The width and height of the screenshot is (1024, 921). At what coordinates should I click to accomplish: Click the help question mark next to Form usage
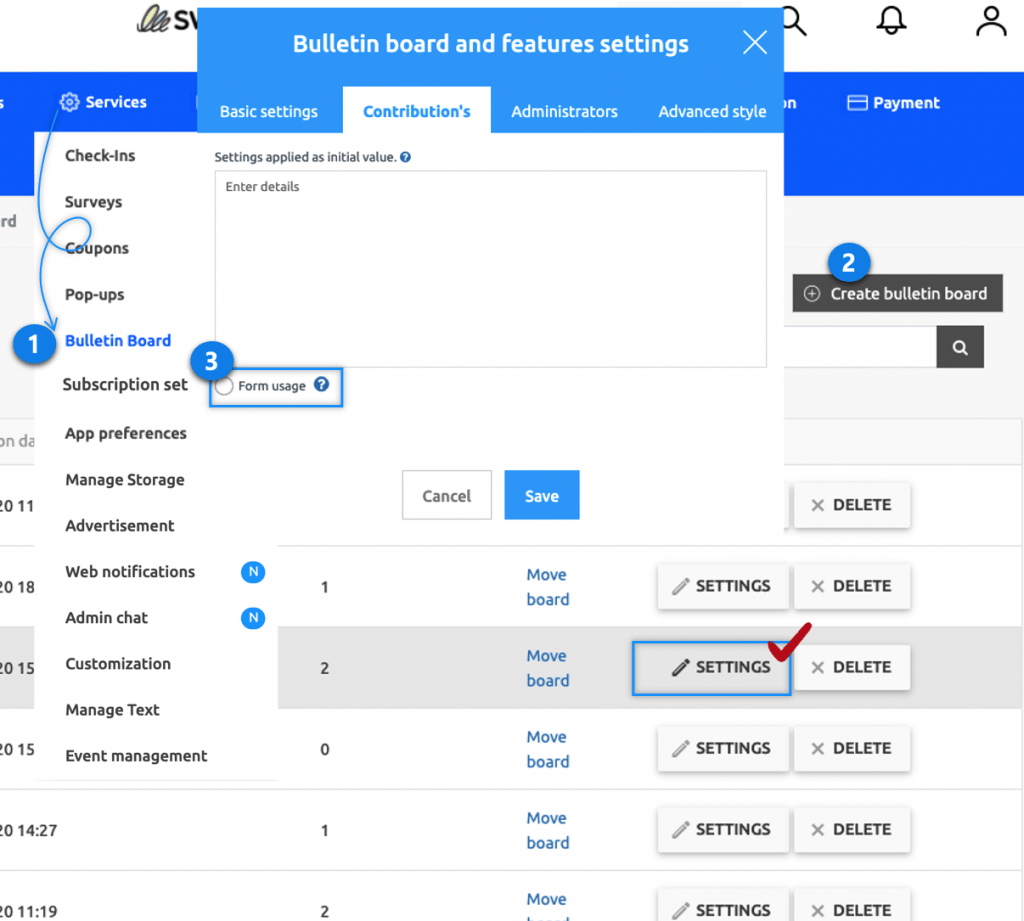click(320, 384)
